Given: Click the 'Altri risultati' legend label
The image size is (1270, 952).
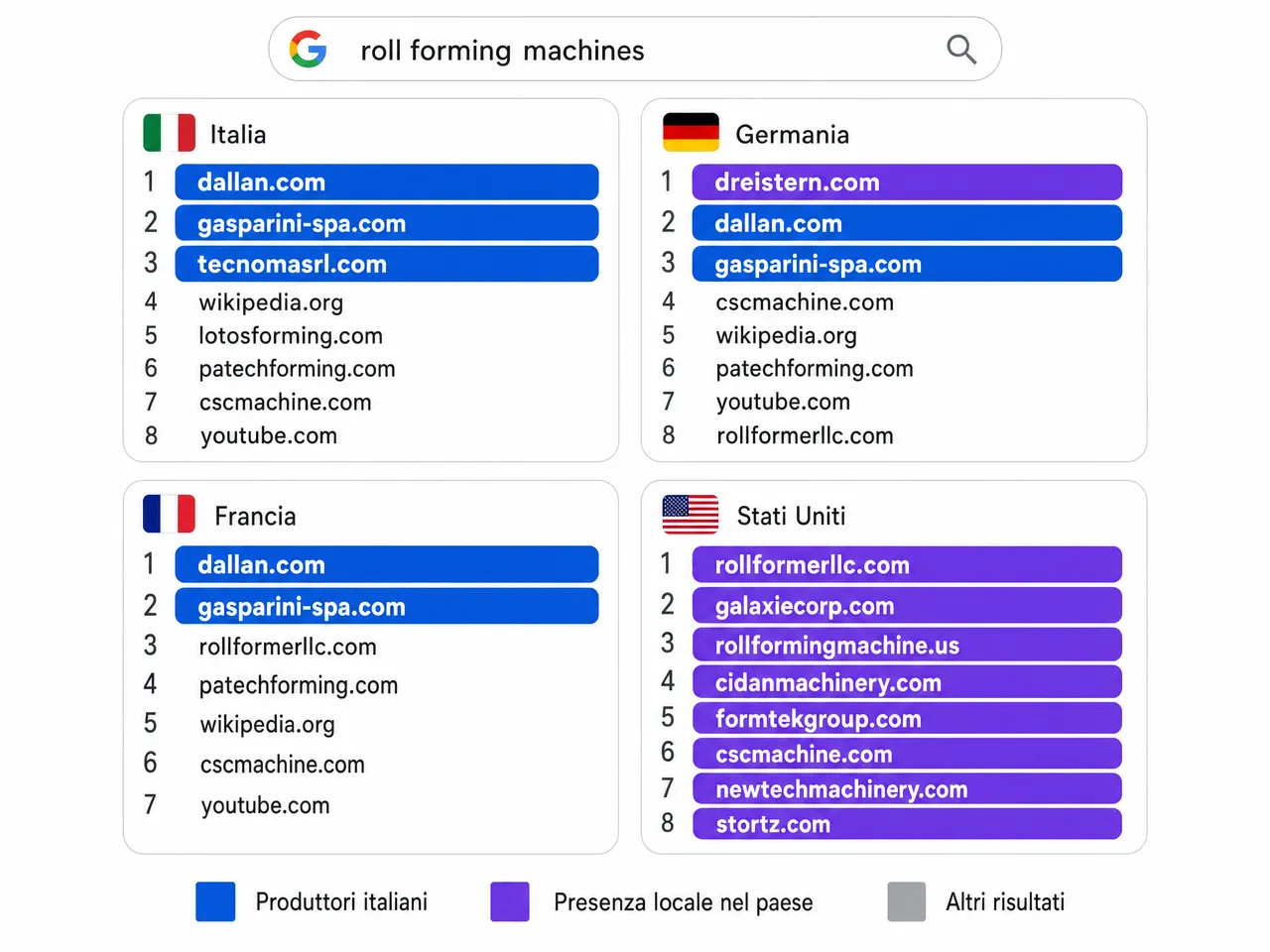Looking at the screenshot, I should [x=1005, y=901].
